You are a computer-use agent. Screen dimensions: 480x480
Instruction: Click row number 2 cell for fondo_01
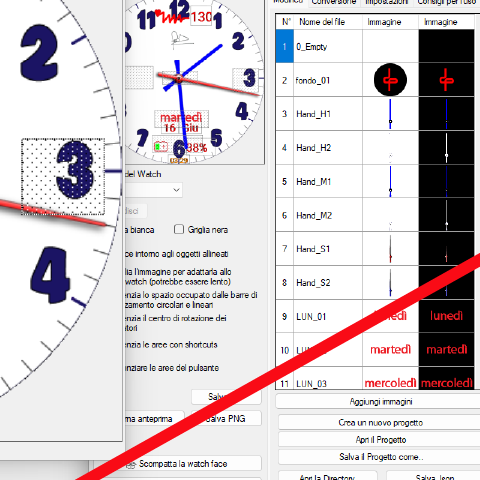click(x=285, y=80)
